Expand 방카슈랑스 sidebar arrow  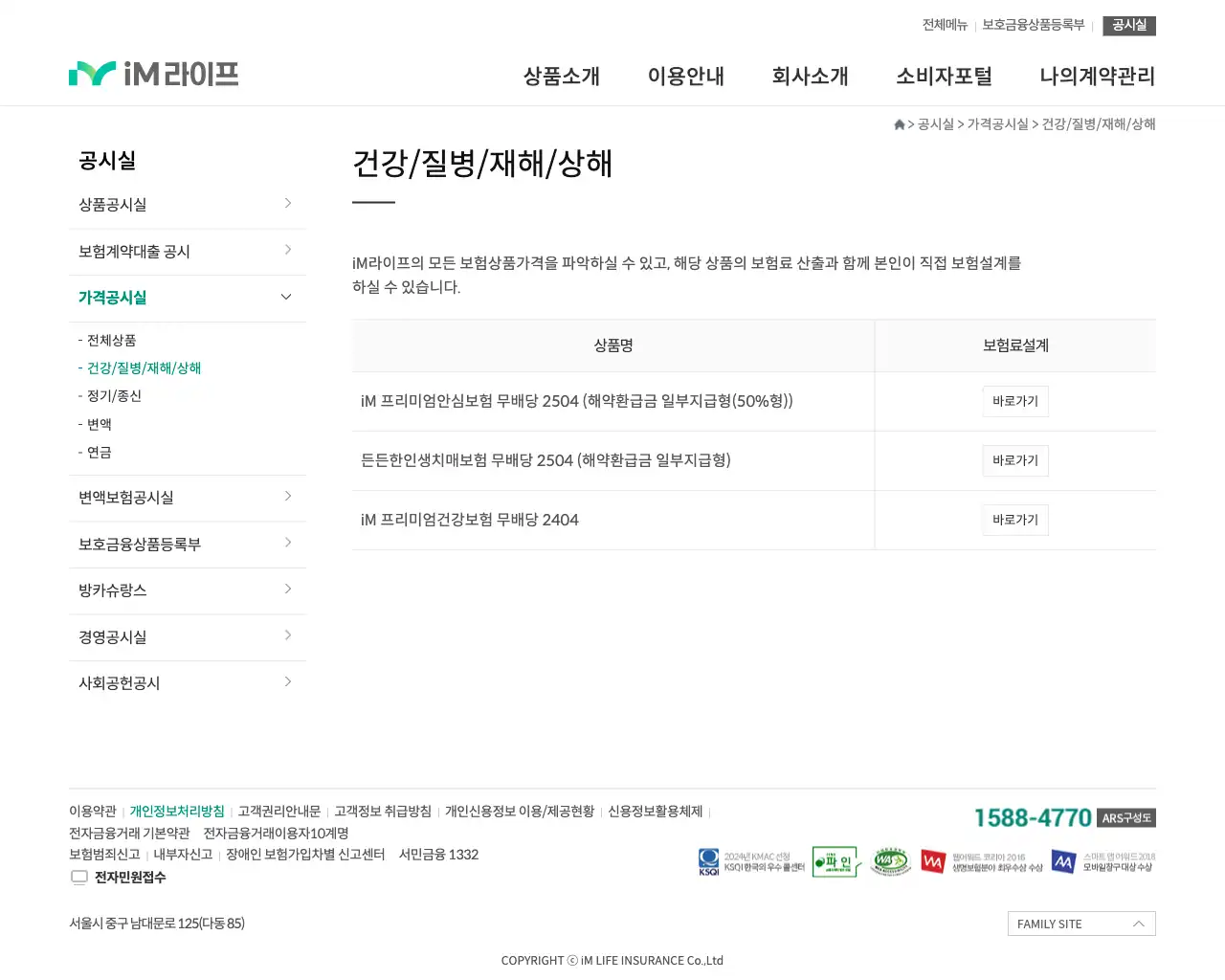[288, 589]
